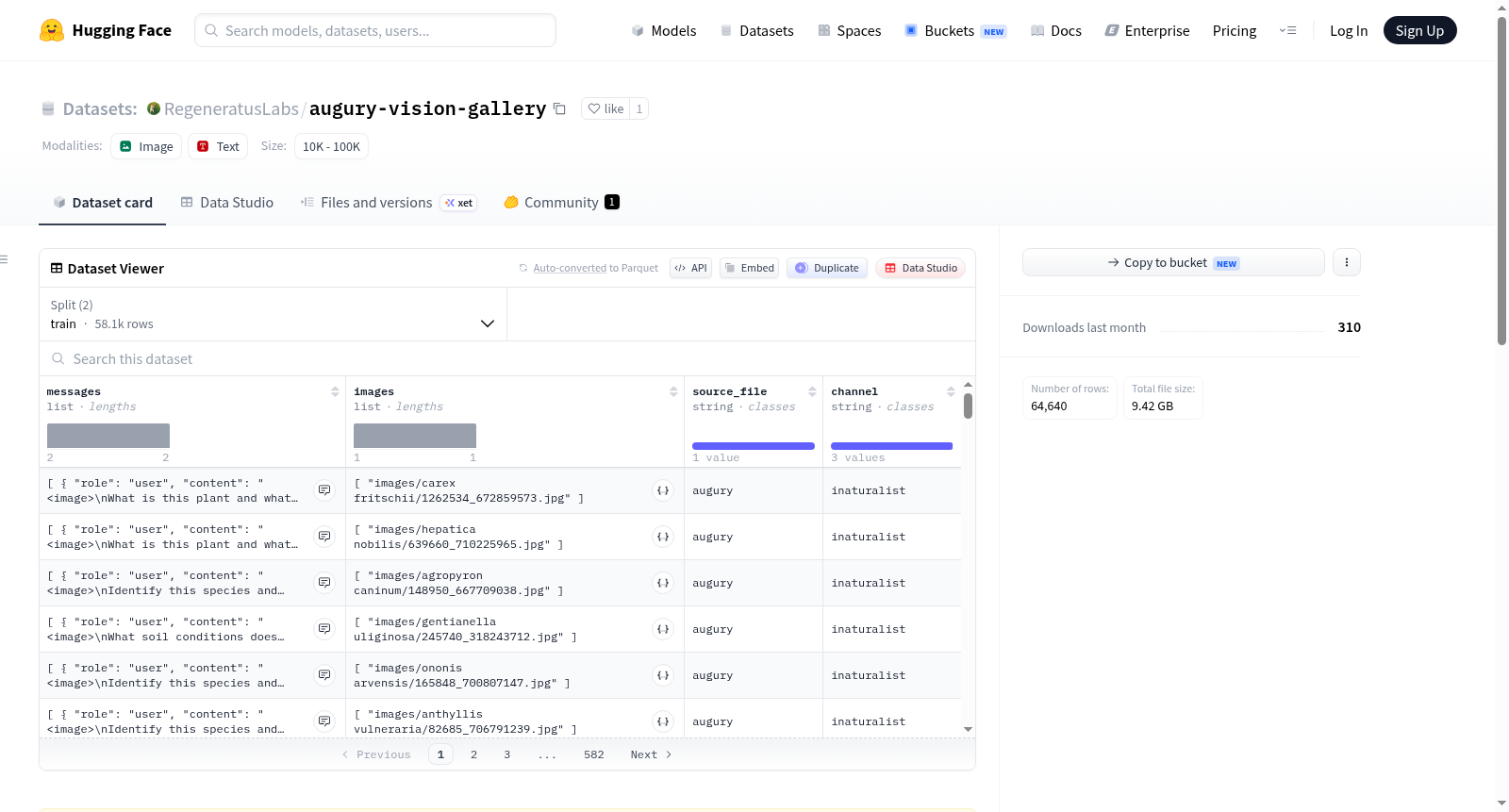Click the source_file classes distribution bar

pyautogui.click(x=754, y=446)
